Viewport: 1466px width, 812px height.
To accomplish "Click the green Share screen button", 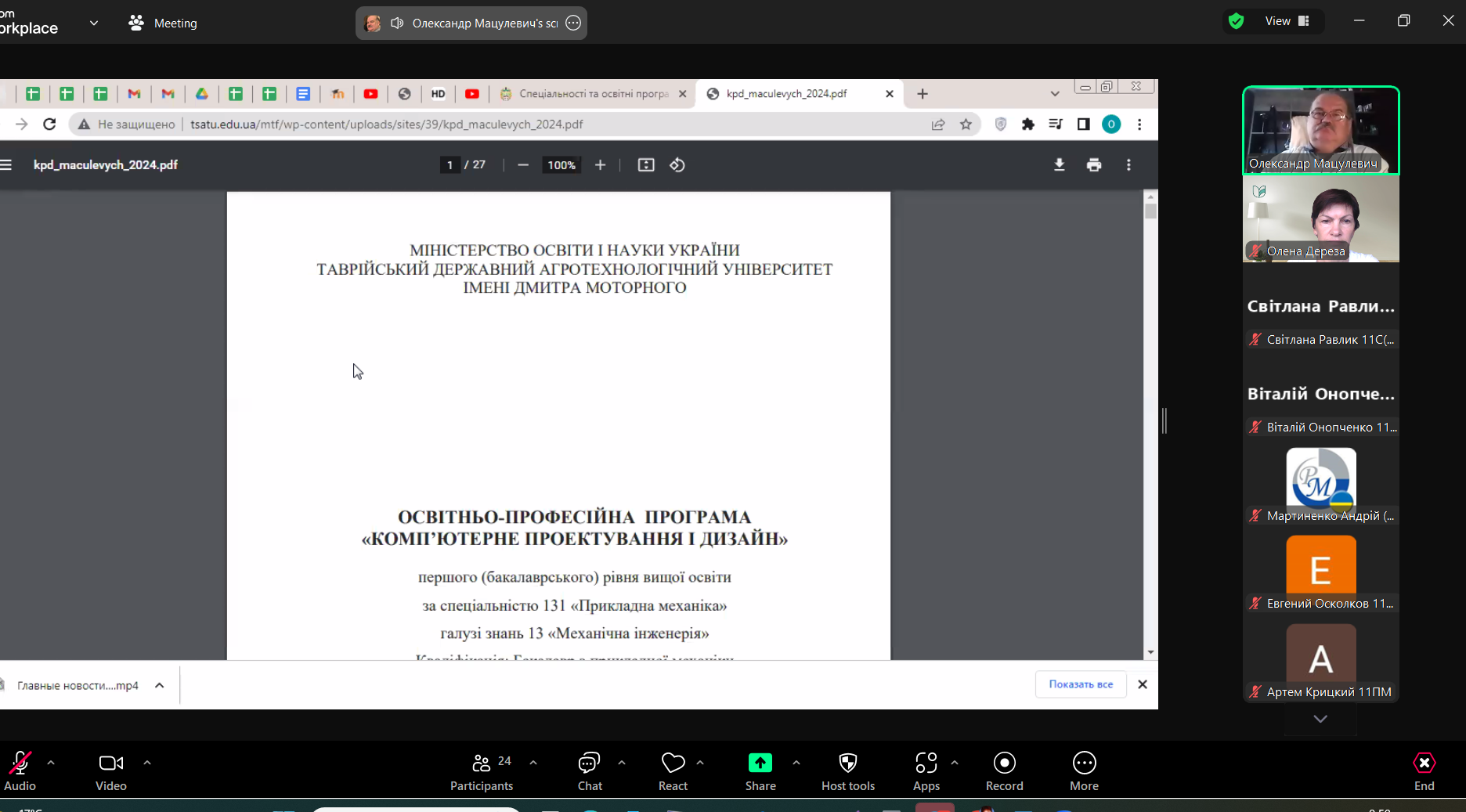I will click(x=760, y=771).
